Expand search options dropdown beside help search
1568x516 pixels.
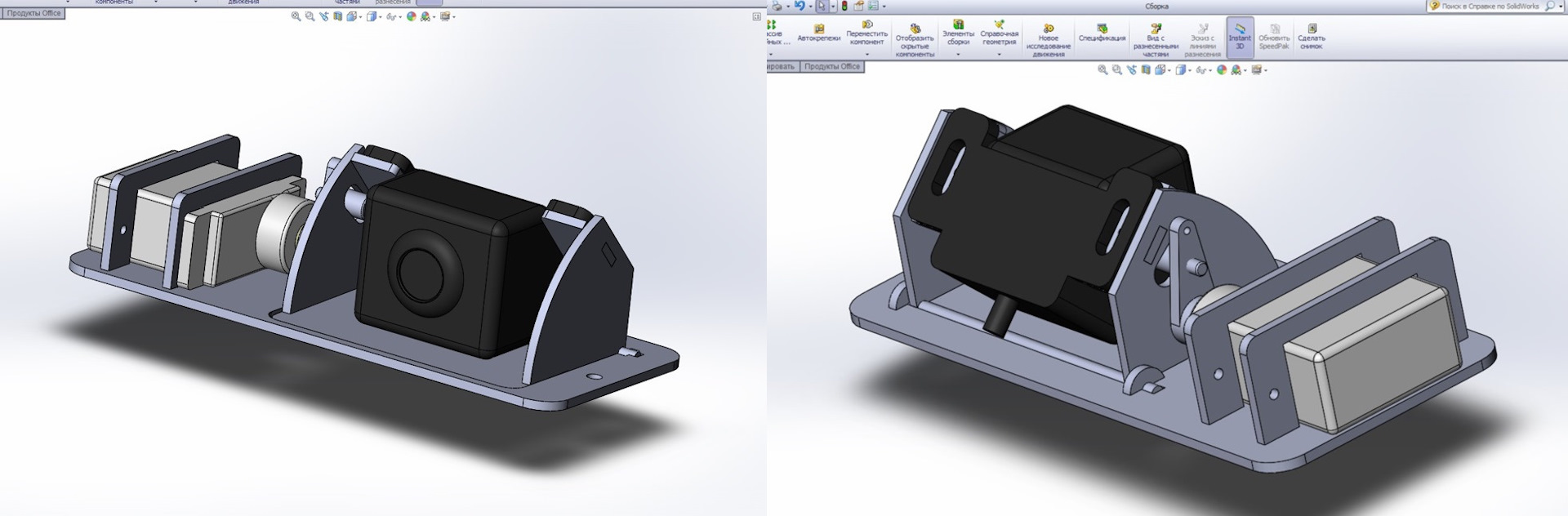click(1561, 6)
